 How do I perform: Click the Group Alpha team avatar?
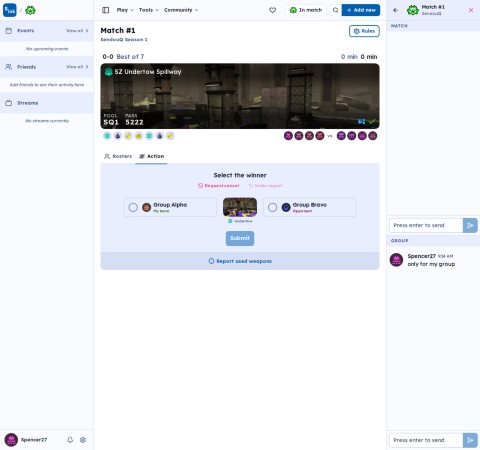click(147, 207)
